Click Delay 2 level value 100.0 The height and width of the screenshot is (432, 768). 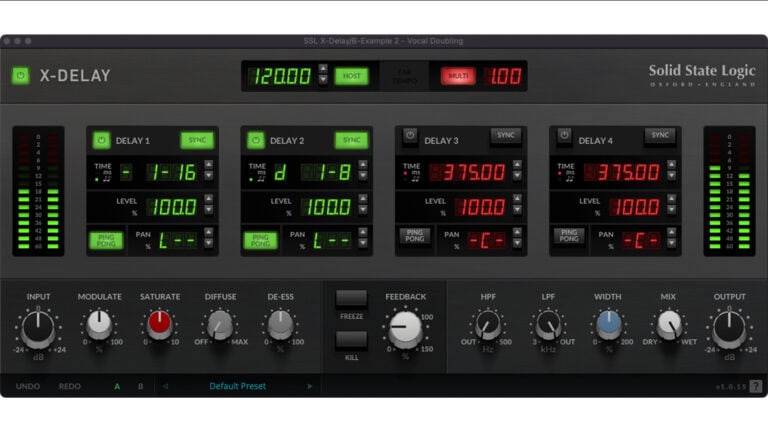click(326, 207)
